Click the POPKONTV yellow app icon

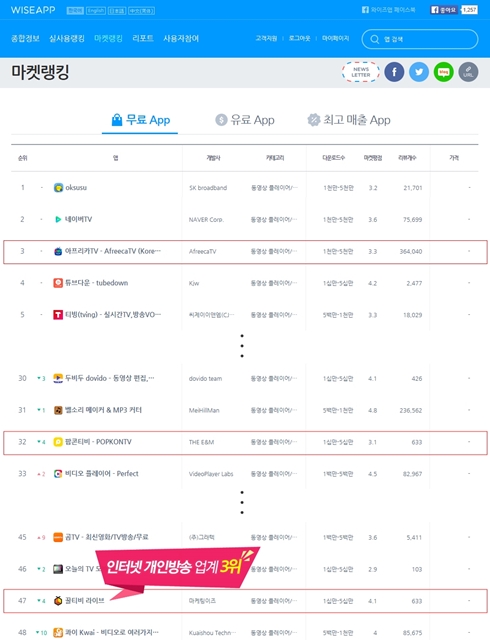coord(58,442)
